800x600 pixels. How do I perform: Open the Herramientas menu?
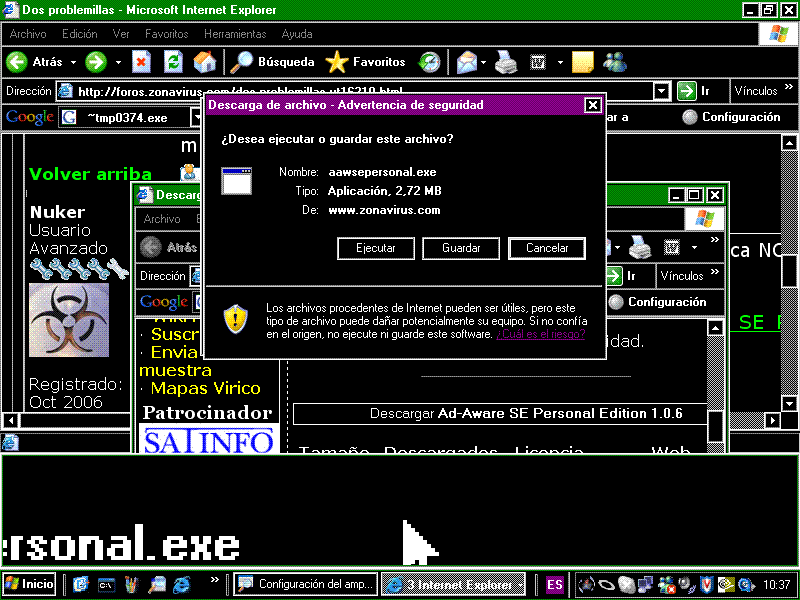tap(235, 34)
